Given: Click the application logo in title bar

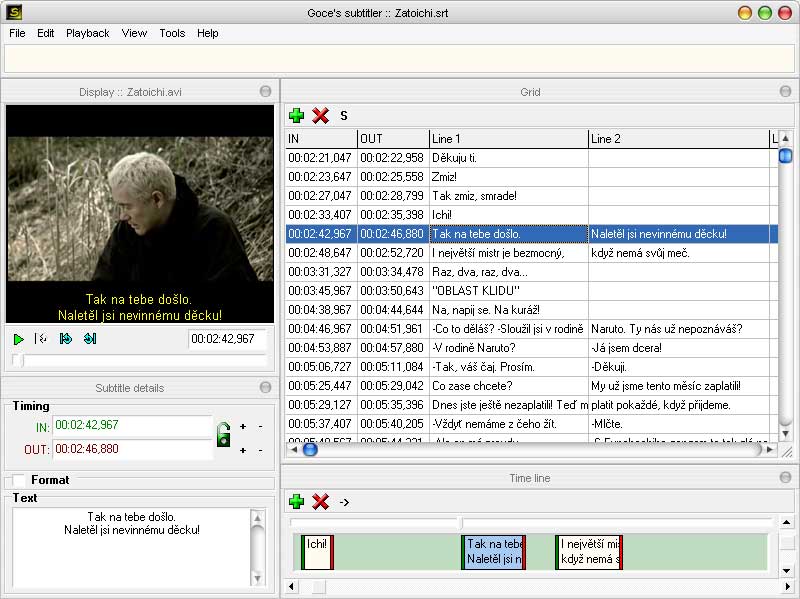Looking at the screenshot, I should [14, 12].
